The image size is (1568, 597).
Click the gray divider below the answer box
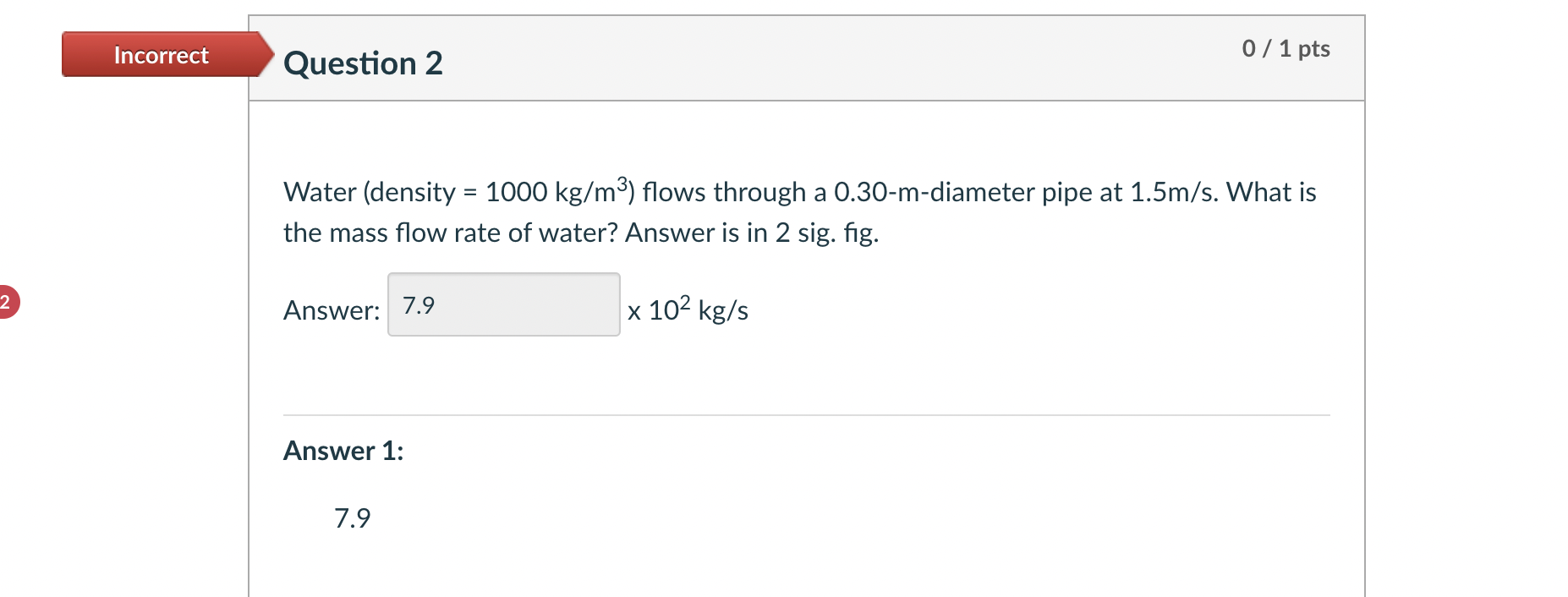pos(803,414)
